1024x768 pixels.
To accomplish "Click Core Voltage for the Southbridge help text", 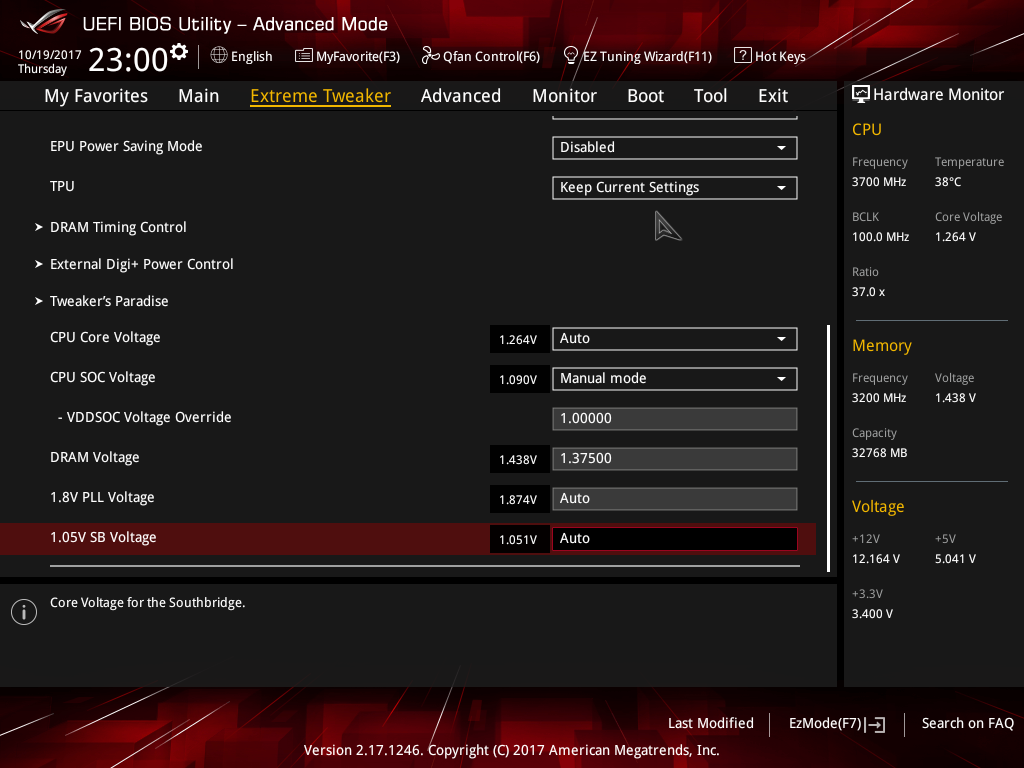I will [x=148, y=603].
